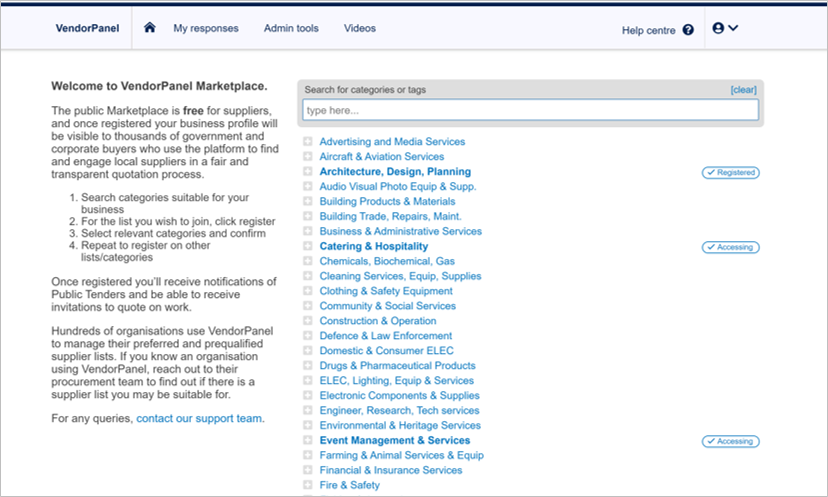This screenshot has height=497, width=828.
Task: Expand Chemicals, Biochemical, Gas
Action: click(x=308, y=261)
